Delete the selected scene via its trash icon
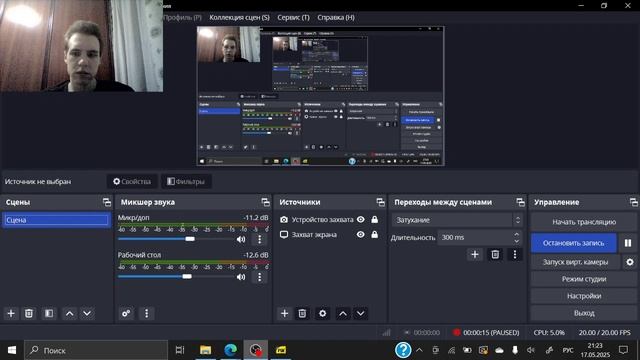 point(29,313)
